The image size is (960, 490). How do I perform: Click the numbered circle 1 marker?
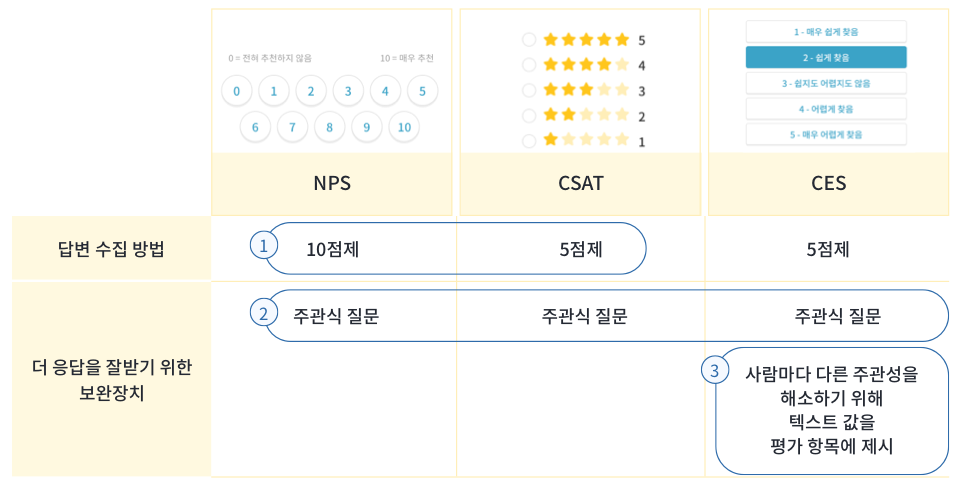click(264, 246)
